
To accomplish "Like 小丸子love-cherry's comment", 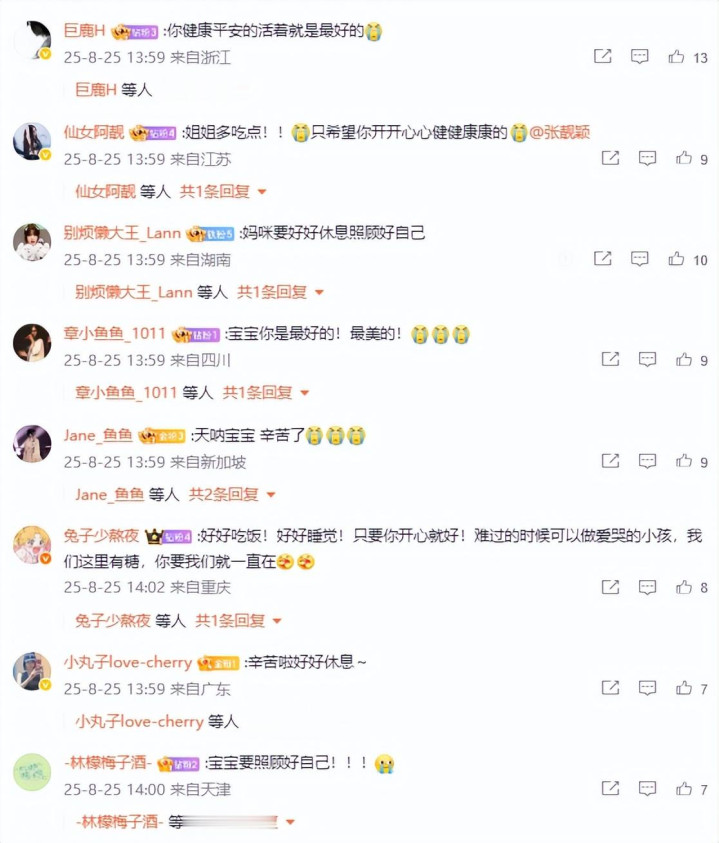I will pyautogui.click(x=684, y=688).
